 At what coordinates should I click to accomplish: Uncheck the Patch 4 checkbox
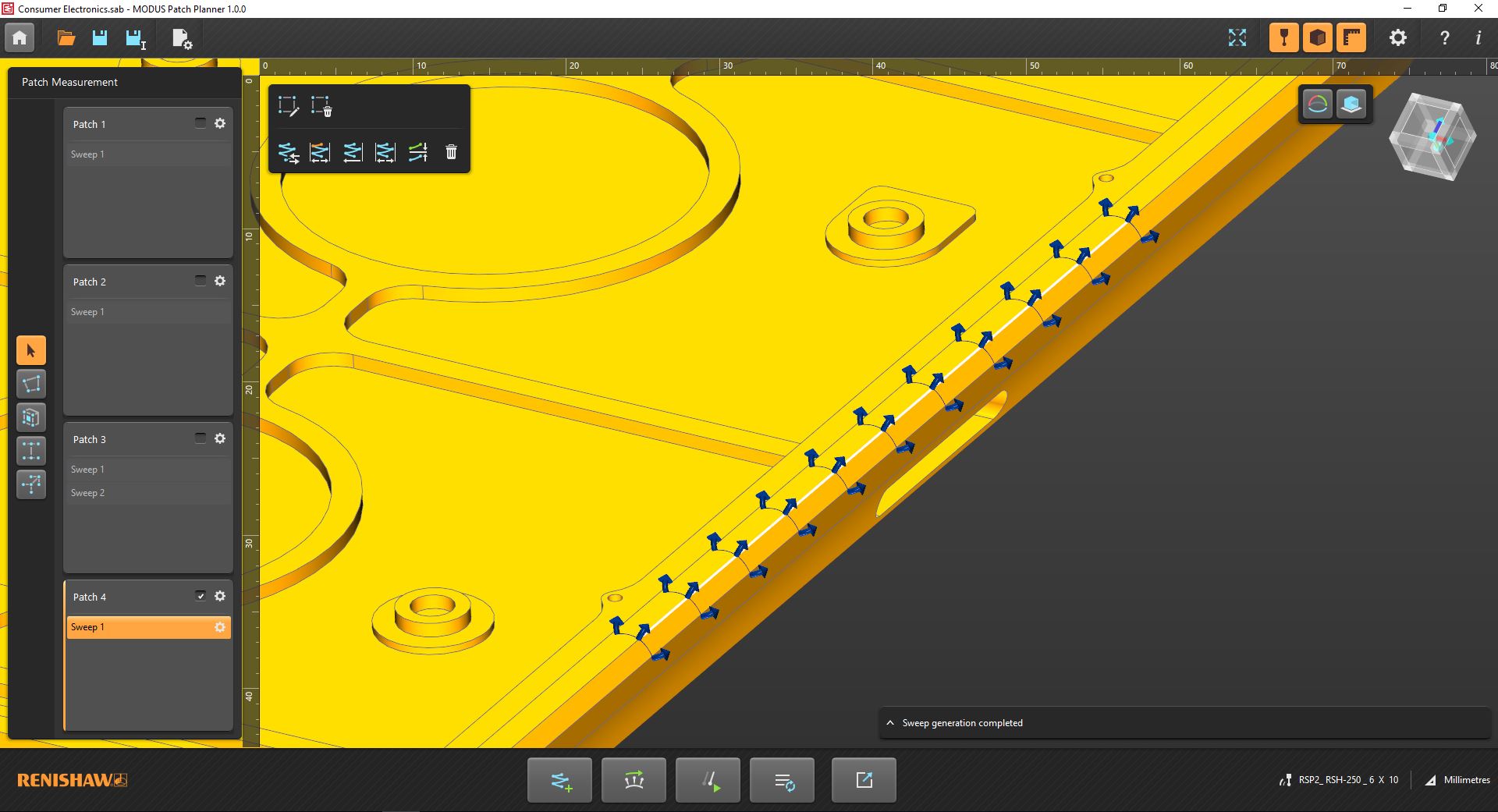coord(201,596)
